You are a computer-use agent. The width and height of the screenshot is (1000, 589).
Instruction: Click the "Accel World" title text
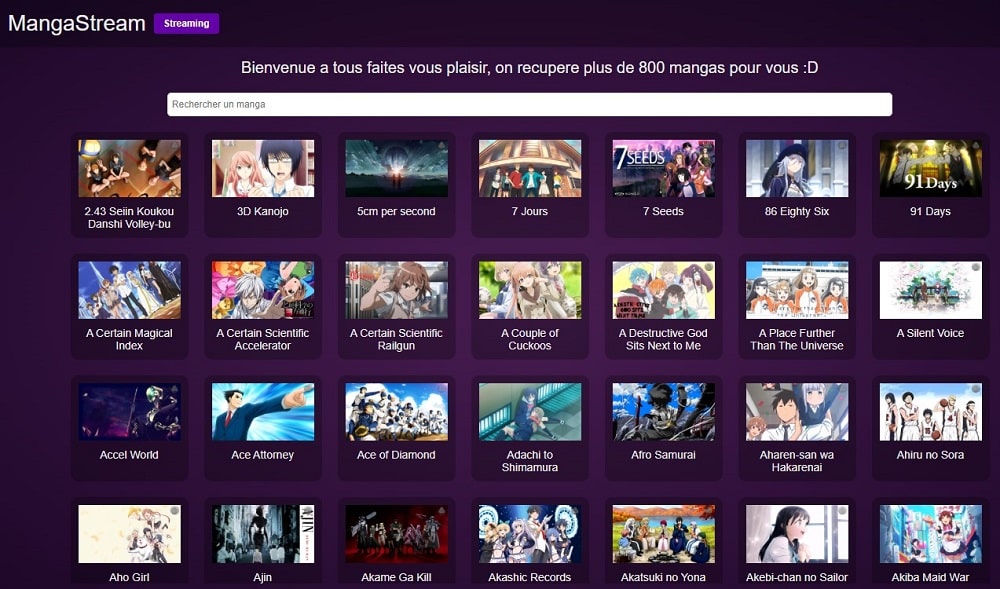[x=129, y=455]
